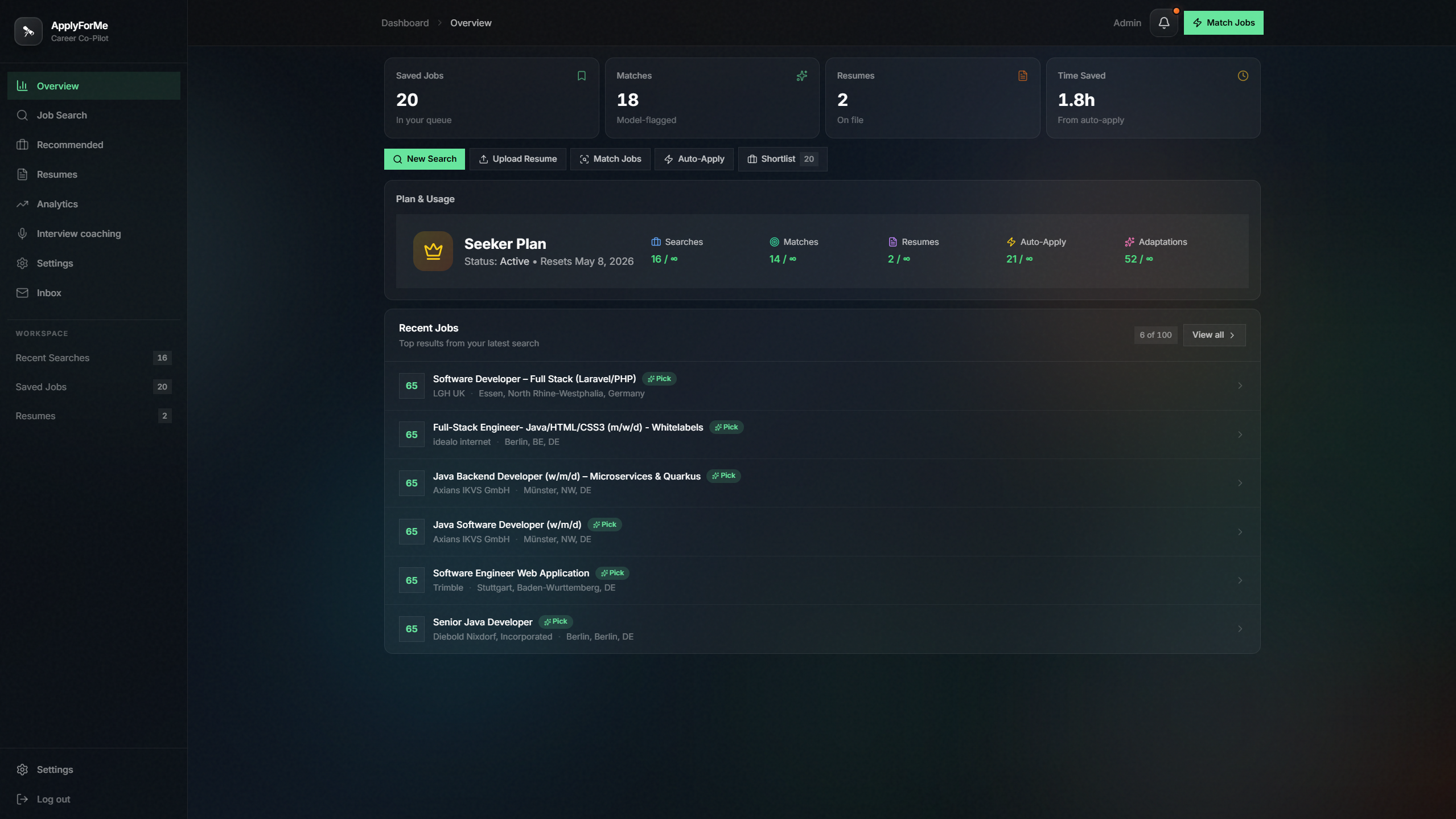Click the clock icon in Time Saved card
The image size is (1456, 819).
(1243, 76)
